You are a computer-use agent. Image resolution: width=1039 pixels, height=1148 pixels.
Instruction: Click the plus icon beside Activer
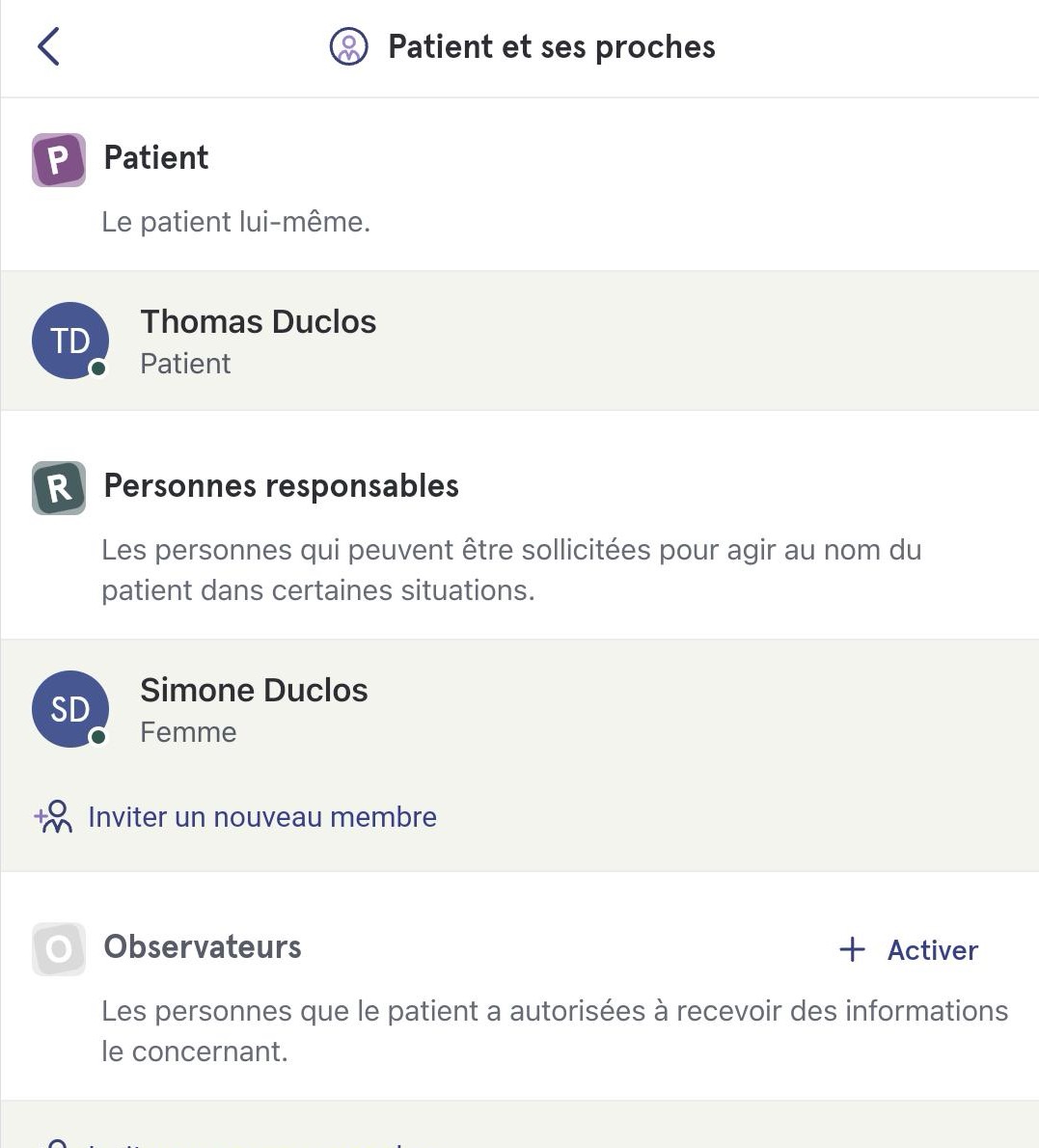pyautogui.click(x=852, y=949)
